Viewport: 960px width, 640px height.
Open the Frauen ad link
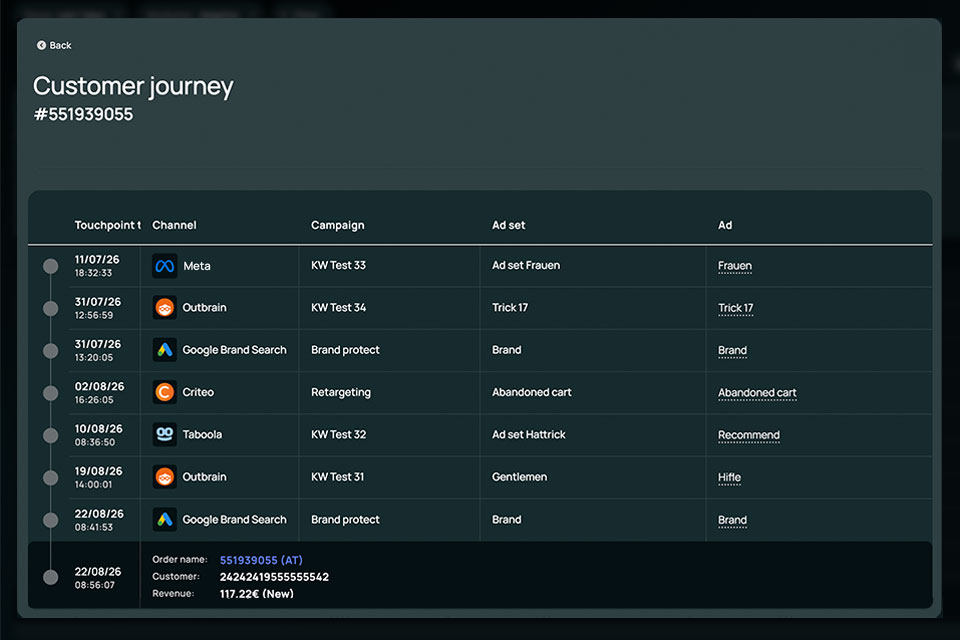(735, 266)
